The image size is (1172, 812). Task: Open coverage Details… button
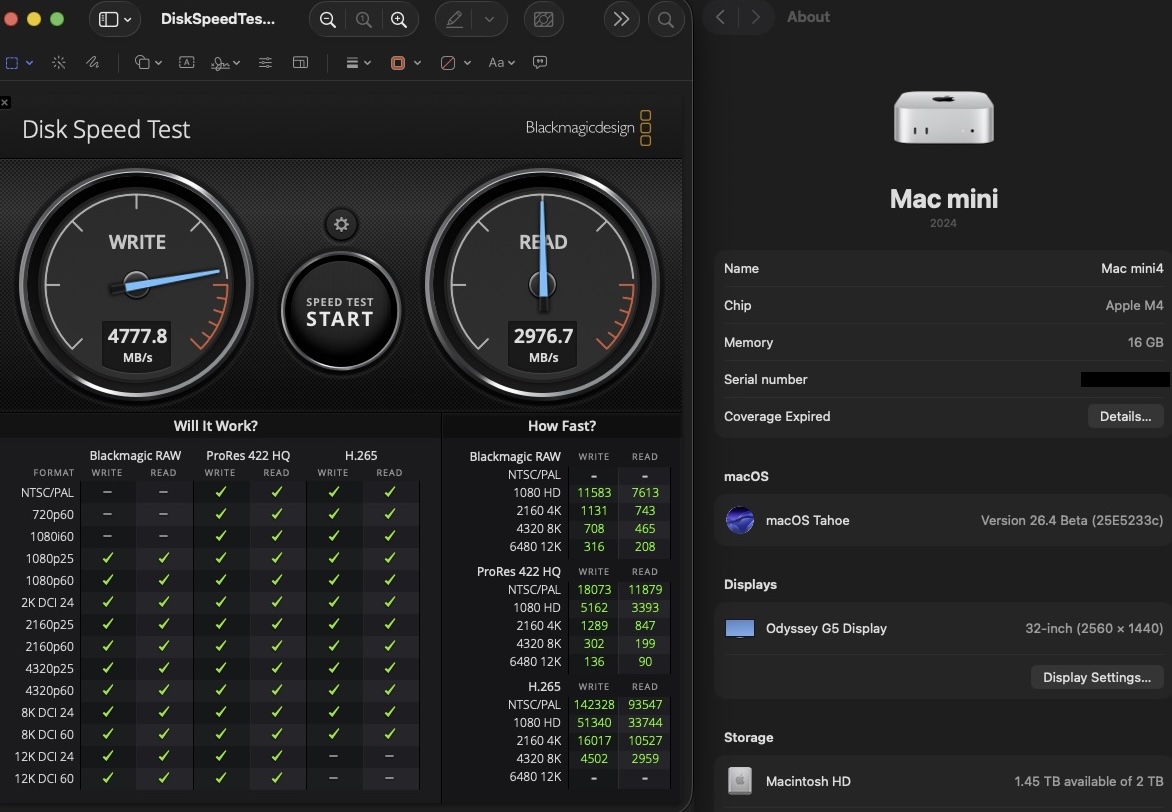[x=1125, y=416]
